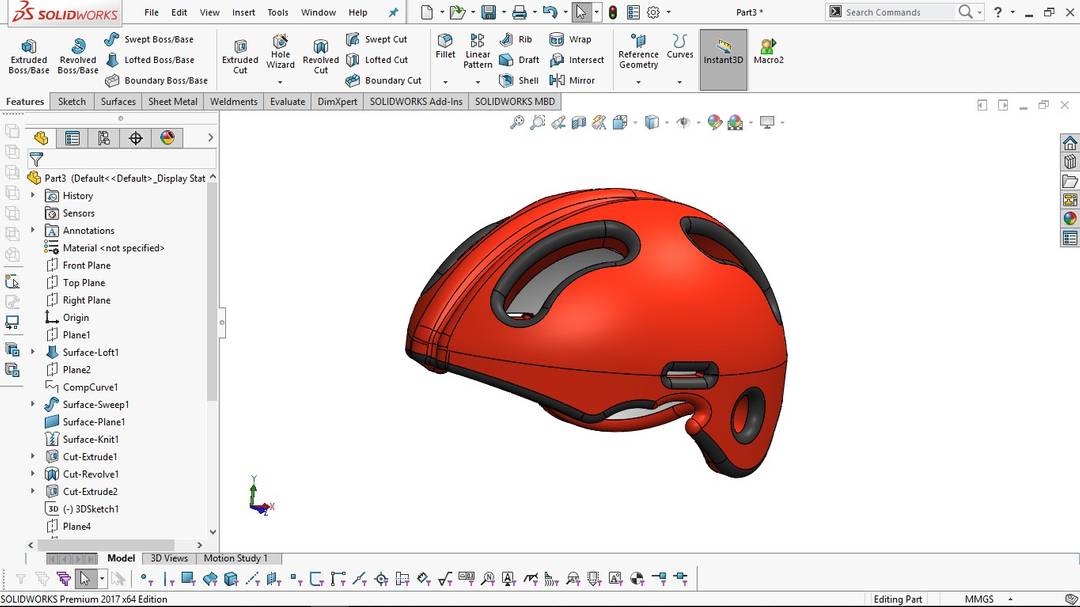Screen dimensions: 1080x607
Task: Click the Help question mark button
Action: click(x=999, y=12)
